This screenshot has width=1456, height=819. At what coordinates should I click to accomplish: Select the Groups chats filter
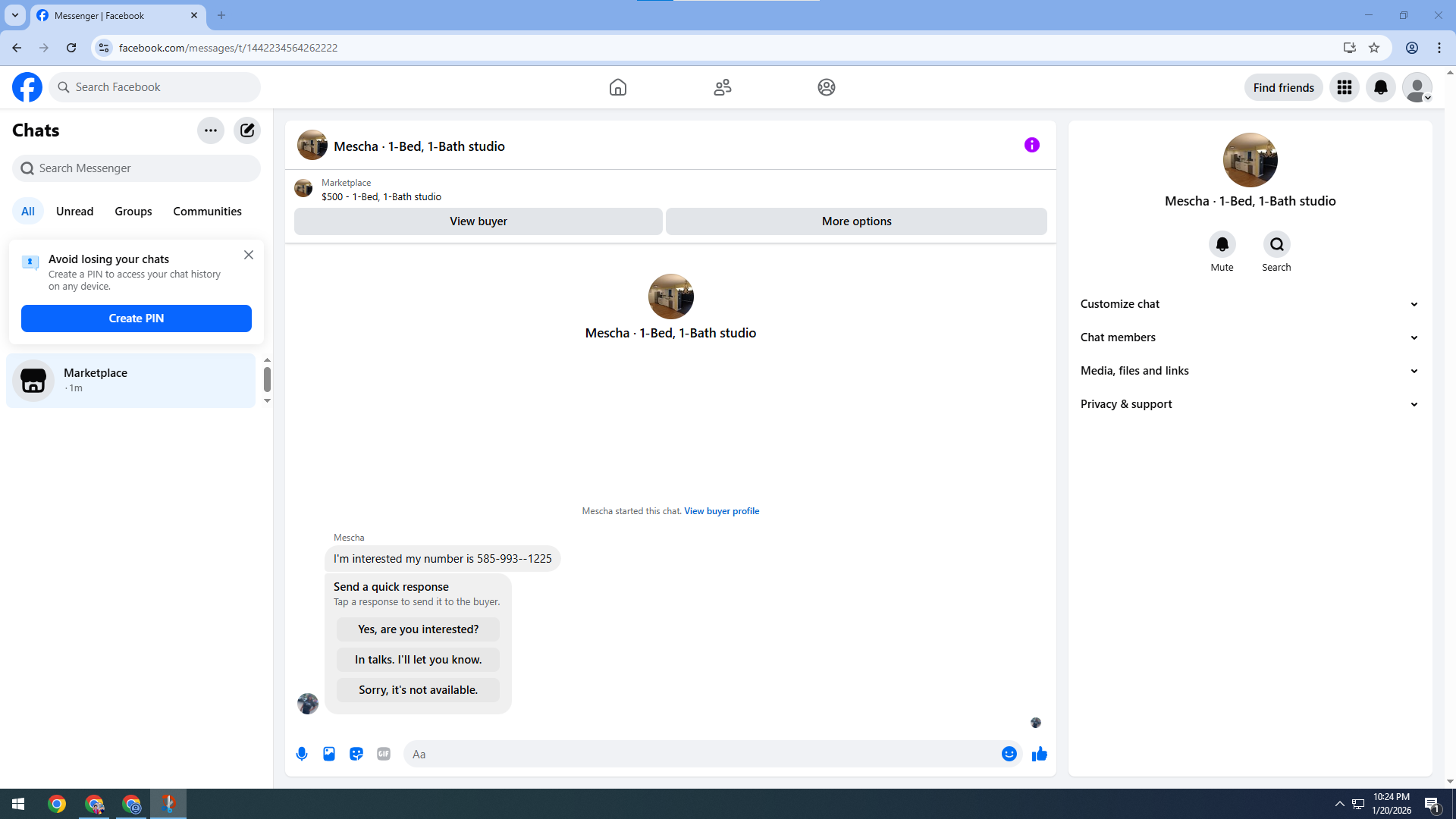133,212
